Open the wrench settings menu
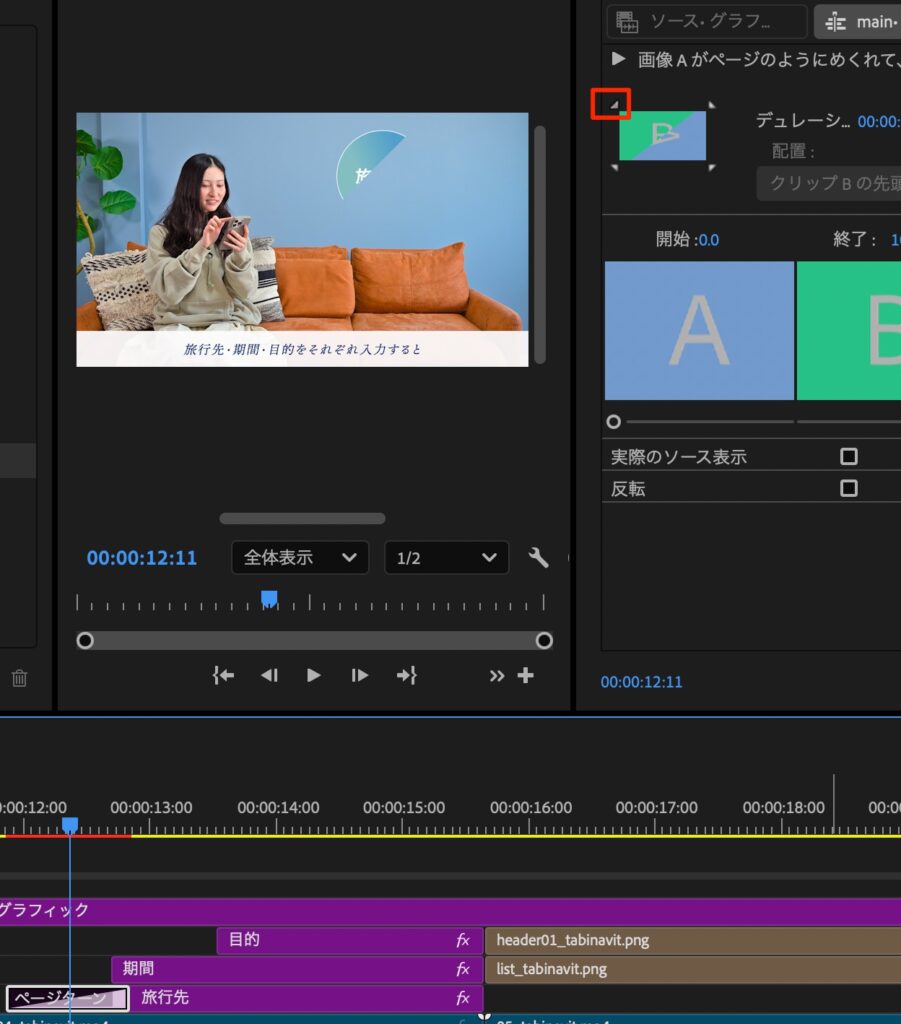This screenshot has height=1024, width=901. [x=538, y=558]
